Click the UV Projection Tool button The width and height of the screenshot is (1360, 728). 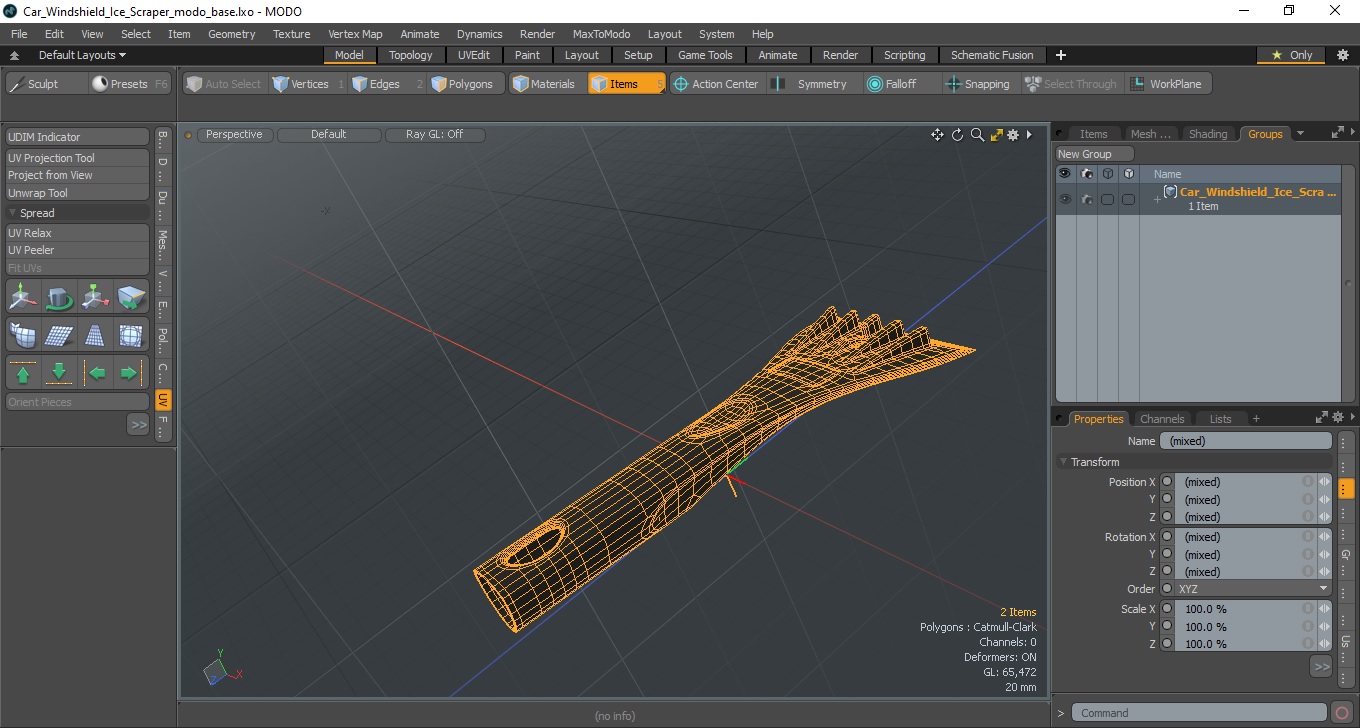78,158
